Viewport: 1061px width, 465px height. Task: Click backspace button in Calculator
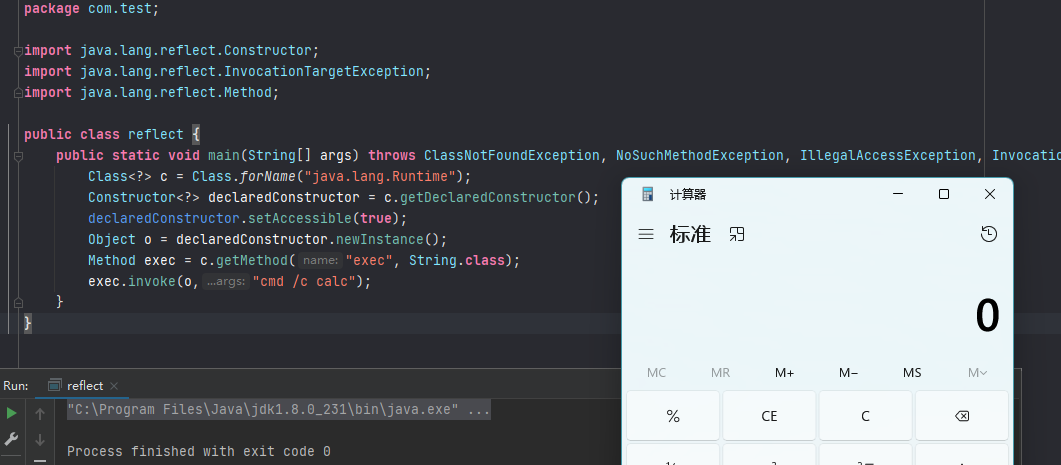962,416
